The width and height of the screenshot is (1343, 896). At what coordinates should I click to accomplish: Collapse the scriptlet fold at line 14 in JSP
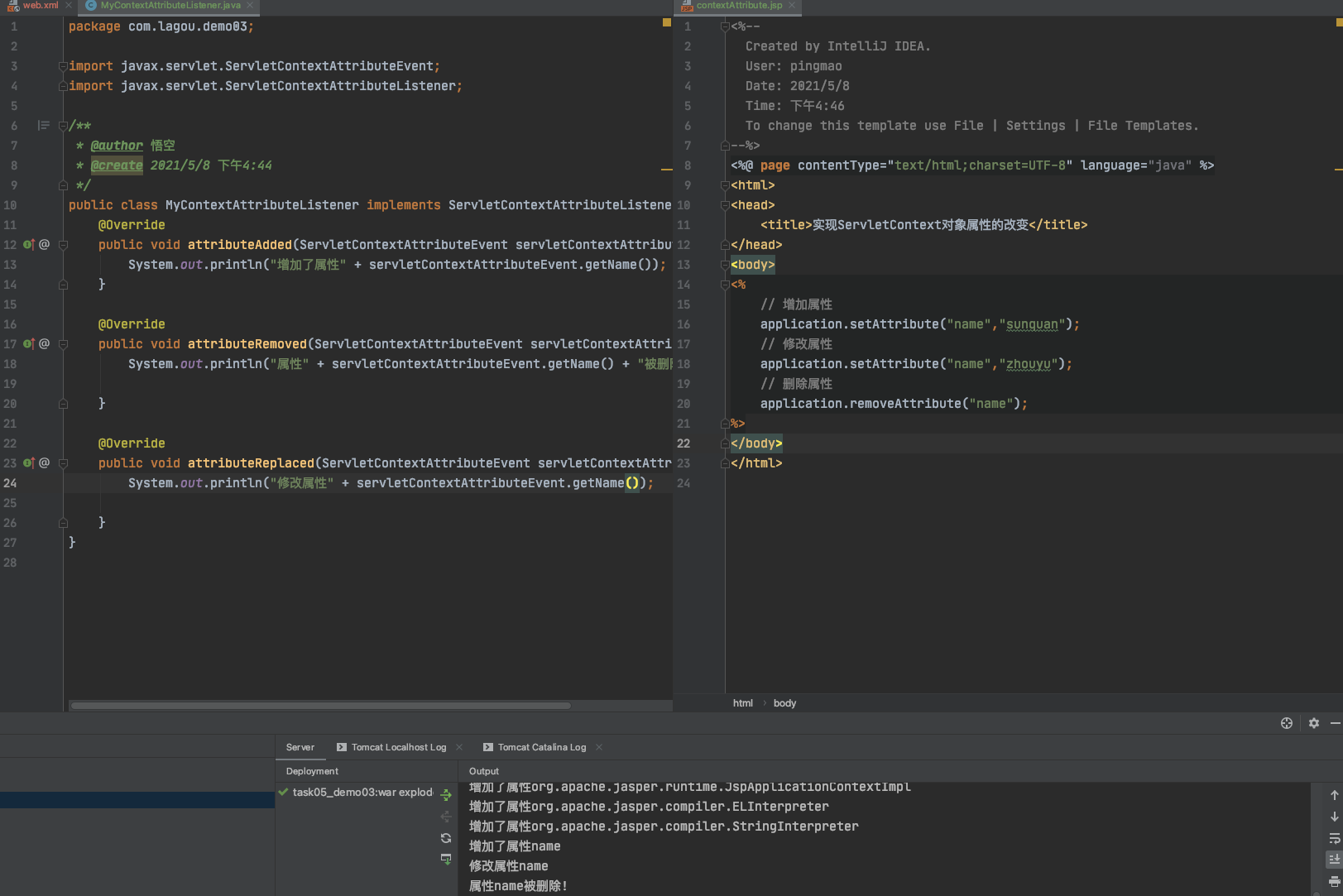725,285
